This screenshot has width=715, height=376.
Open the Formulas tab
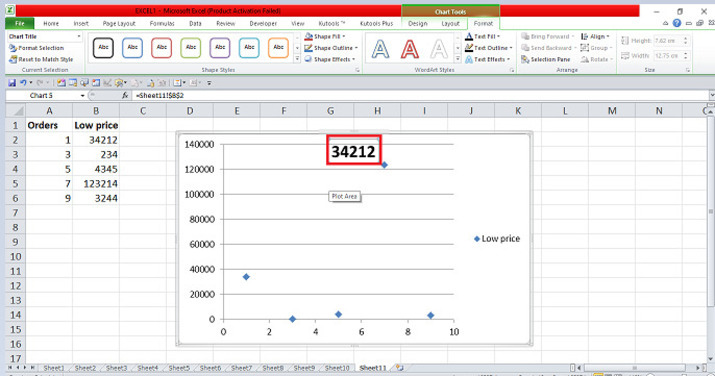pos(162,23)
